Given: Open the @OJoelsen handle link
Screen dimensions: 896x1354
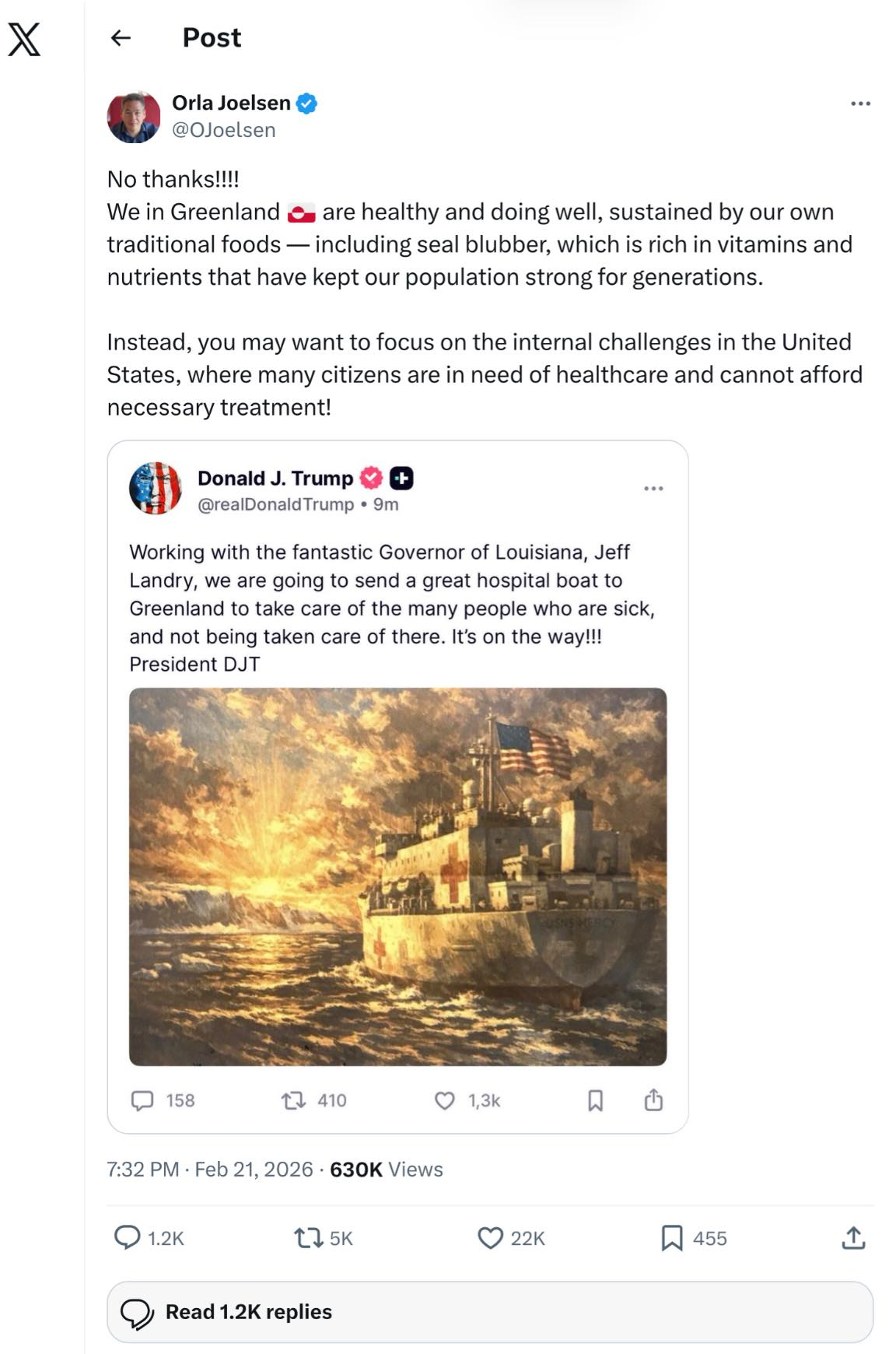Looking at the screenshot, I should (x=223, y=130).
